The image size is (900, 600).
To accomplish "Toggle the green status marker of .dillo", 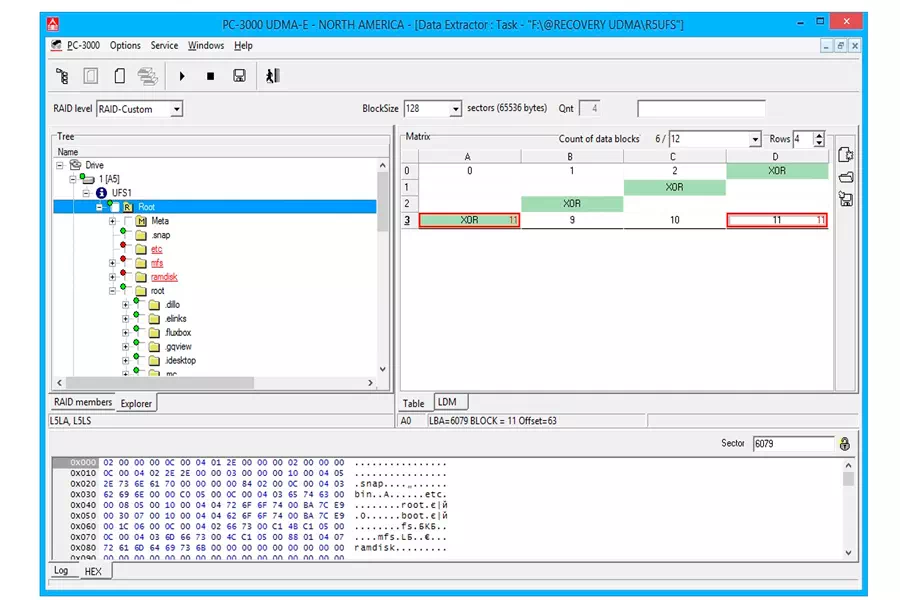I will pyautogui.click(x=136, y=300).
